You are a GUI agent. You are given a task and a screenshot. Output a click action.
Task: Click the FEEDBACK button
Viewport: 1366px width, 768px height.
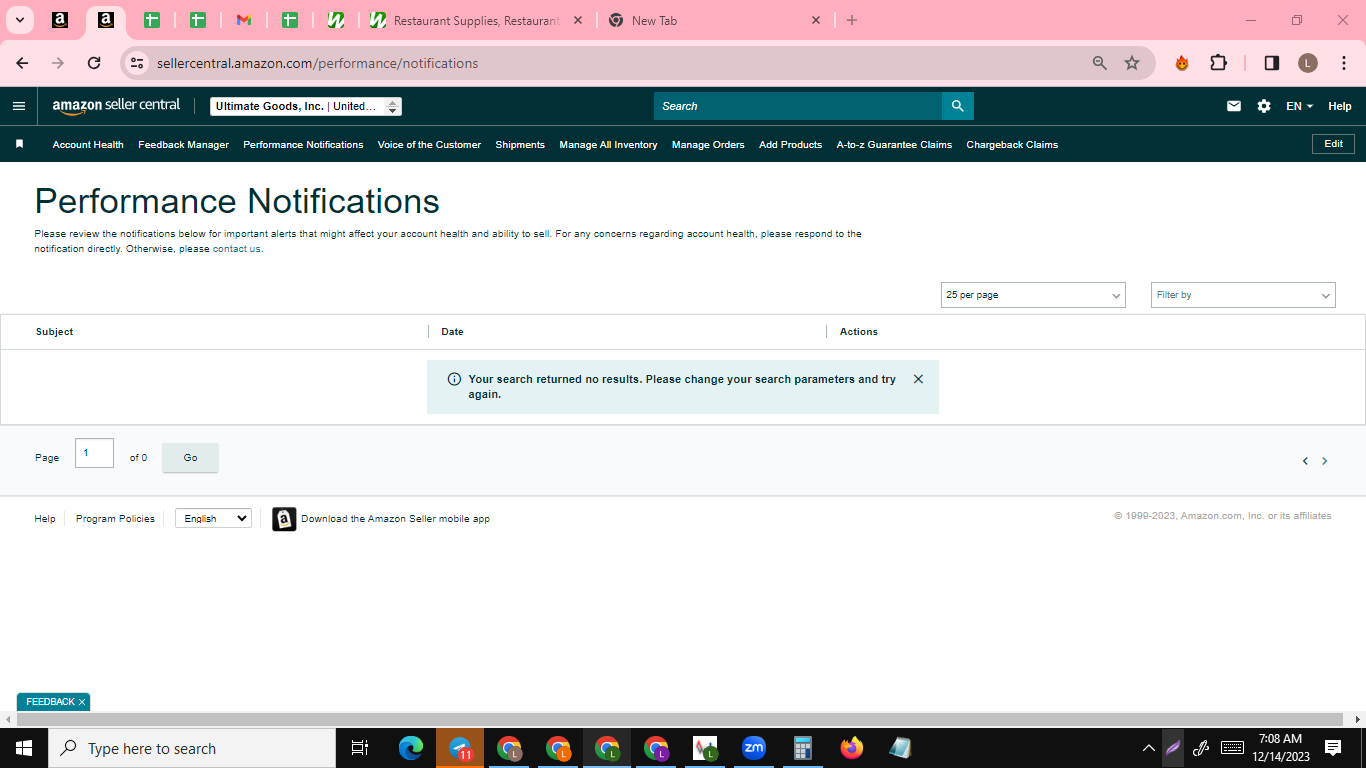[50, 702]
